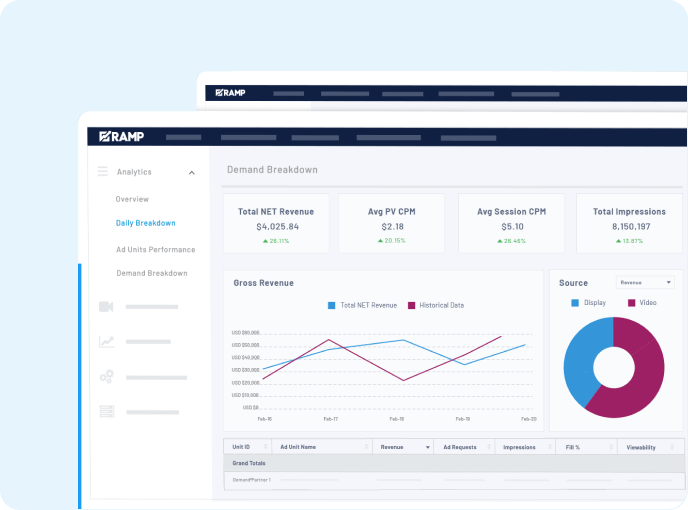This screenshot has height=510, width=688.
Task: Open the hamburger menu icon beside Analytics
Action: (102, 172)
